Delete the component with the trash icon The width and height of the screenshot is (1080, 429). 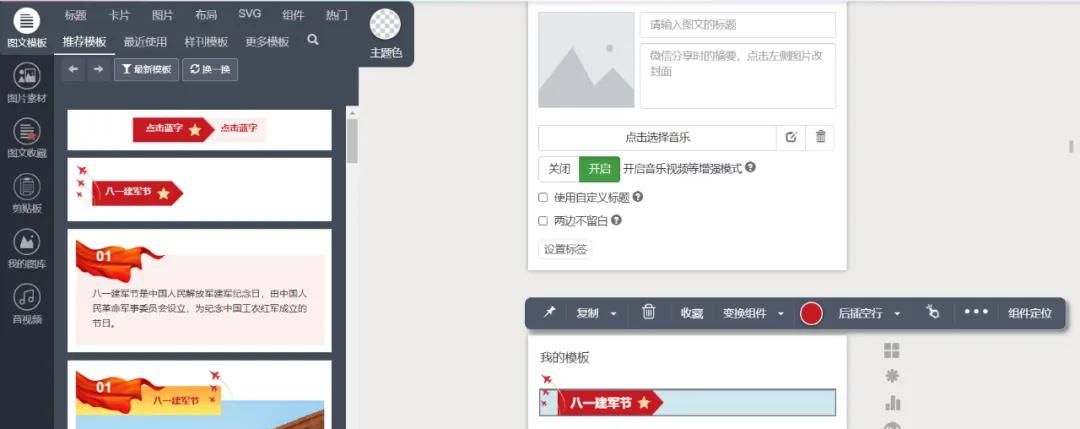648,312
